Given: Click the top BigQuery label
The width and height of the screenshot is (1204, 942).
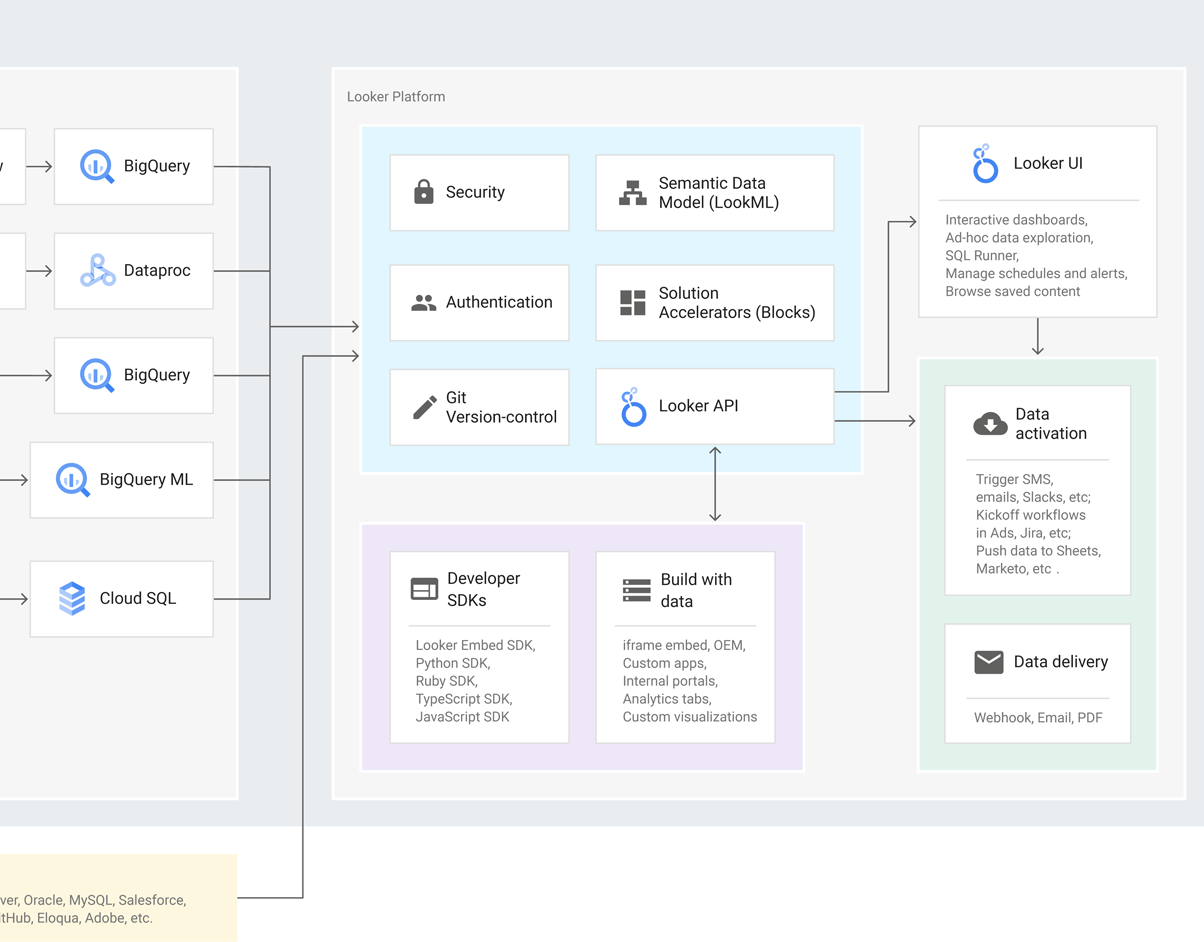Looking at the screenshot, I should (157, 166).
